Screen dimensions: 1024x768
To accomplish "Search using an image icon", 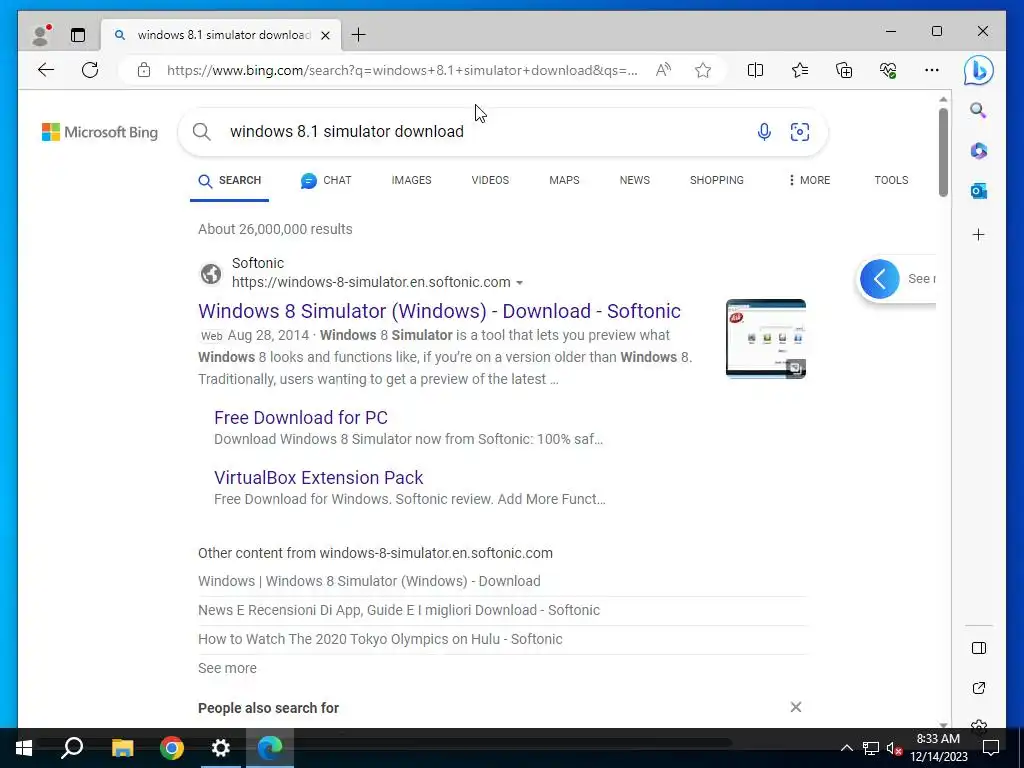I will [x=800, y=132].
